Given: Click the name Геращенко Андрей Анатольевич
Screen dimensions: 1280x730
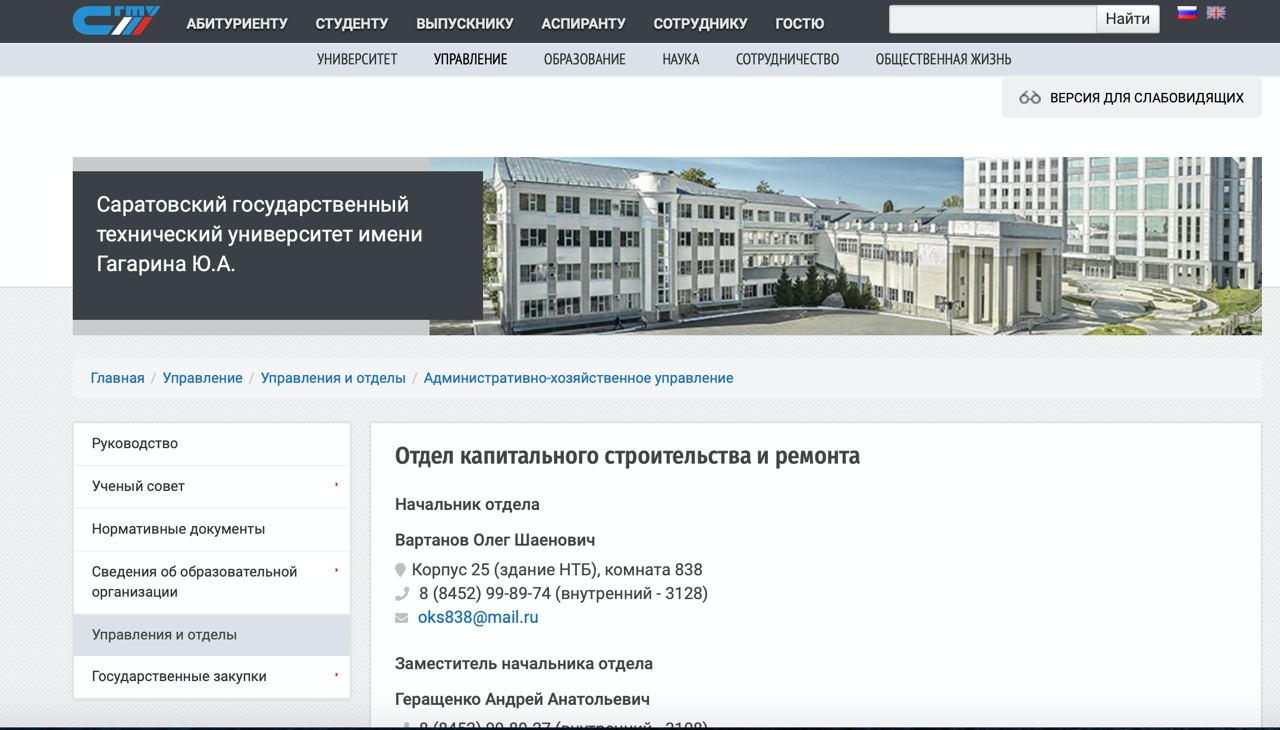Looking at the screenshot, I should pos(522,699).
